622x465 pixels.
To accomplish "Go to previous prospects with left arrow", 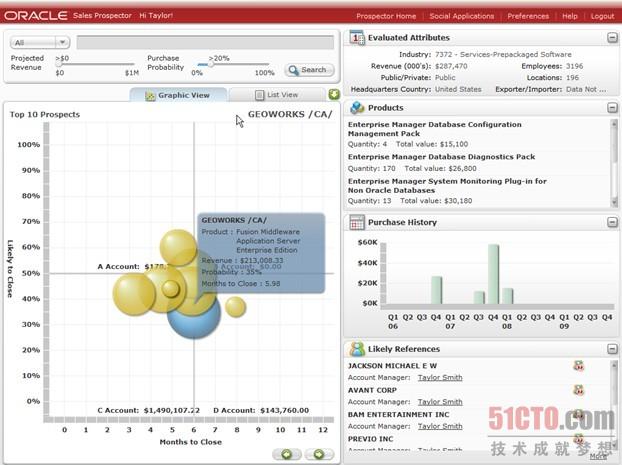I will [x=286, y=454].
